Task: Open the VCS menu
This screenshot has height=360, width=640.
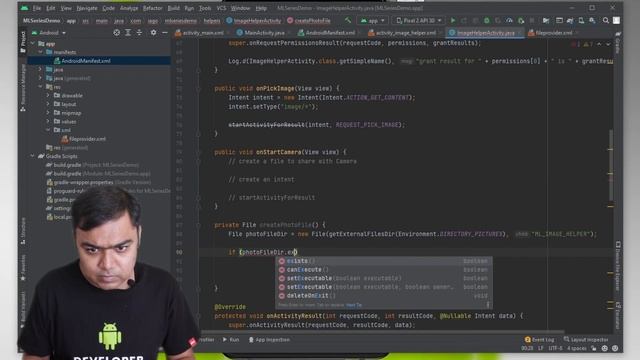Action: [x=221, y=8]
